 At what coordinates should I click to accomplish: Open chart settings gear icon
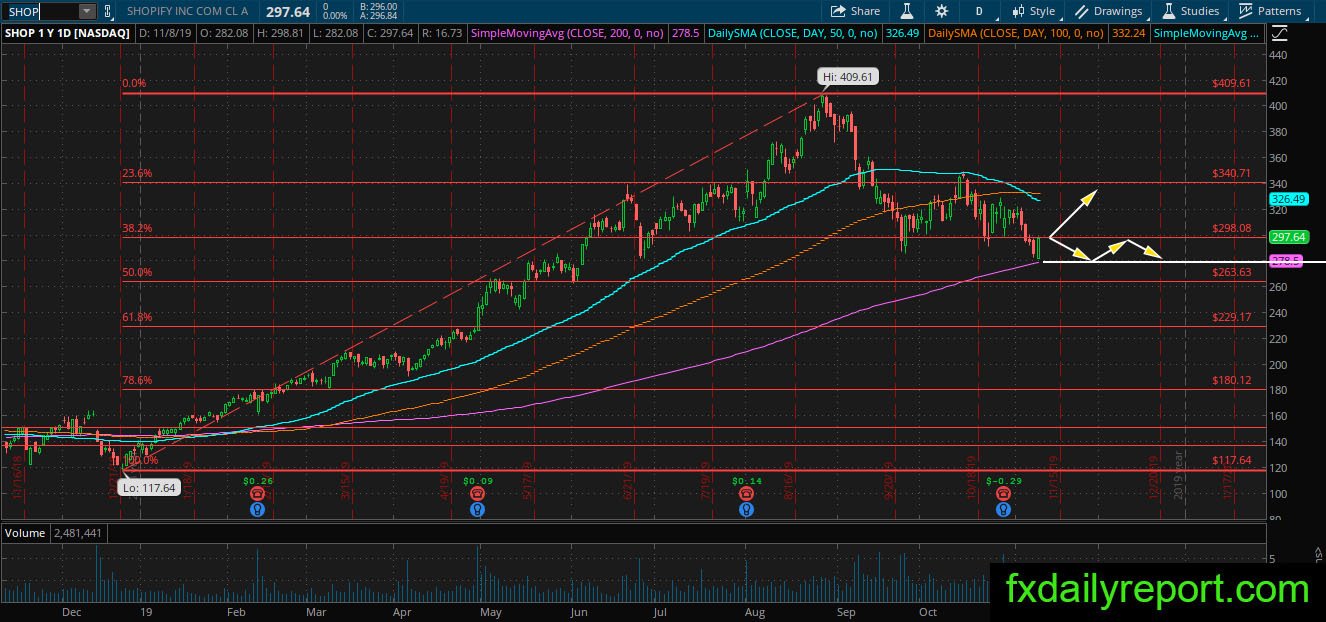click(x=941, y=11)
